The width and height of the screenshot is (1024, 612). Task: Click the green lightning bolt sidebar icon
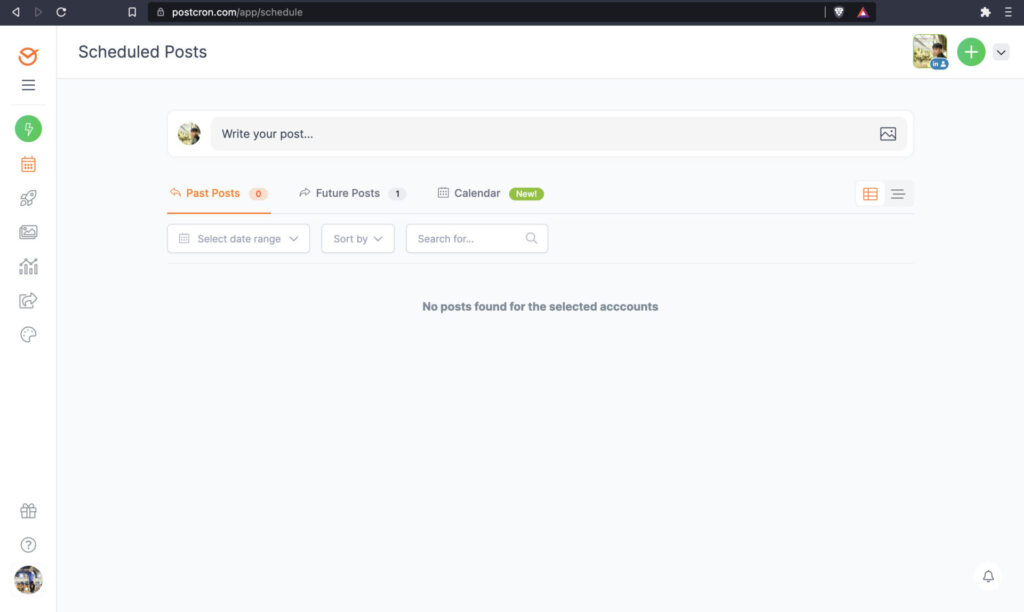pos(28,129)
